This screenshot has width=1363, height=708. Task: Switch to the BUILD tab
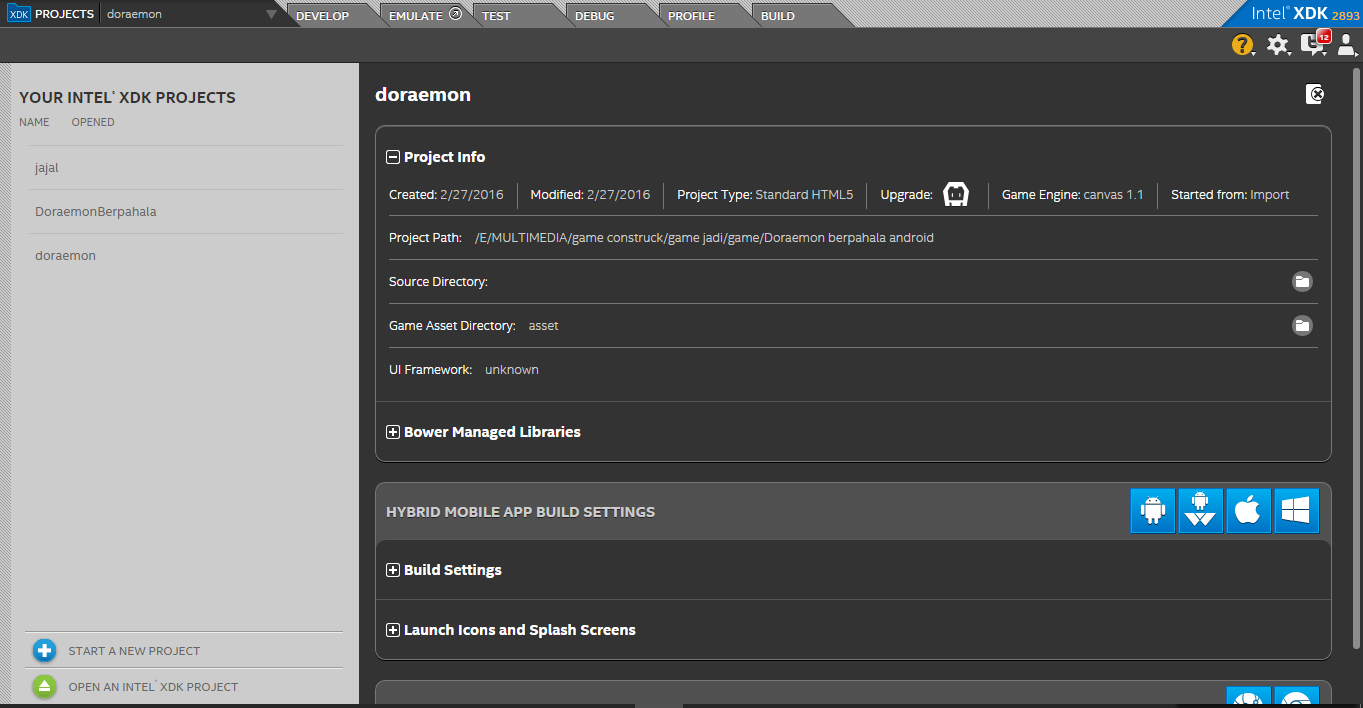click(778, 16)
